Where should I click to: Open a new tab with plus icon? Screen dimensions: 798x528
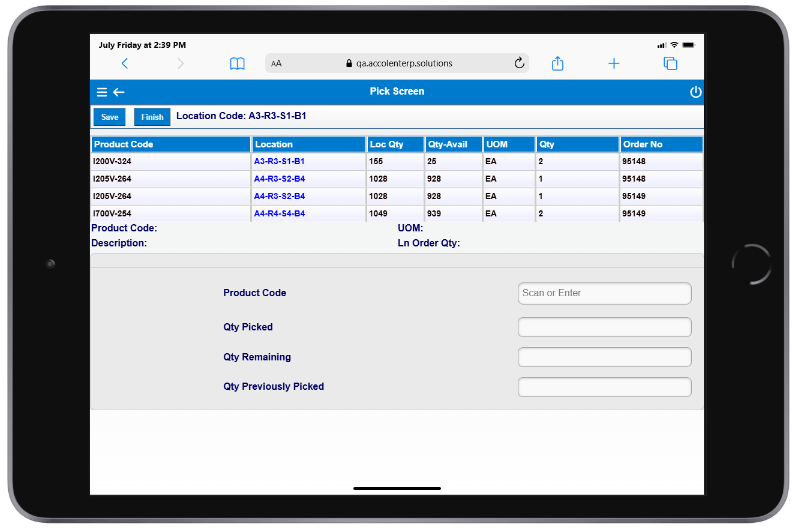pyautogui.click(x=614, y=64)
